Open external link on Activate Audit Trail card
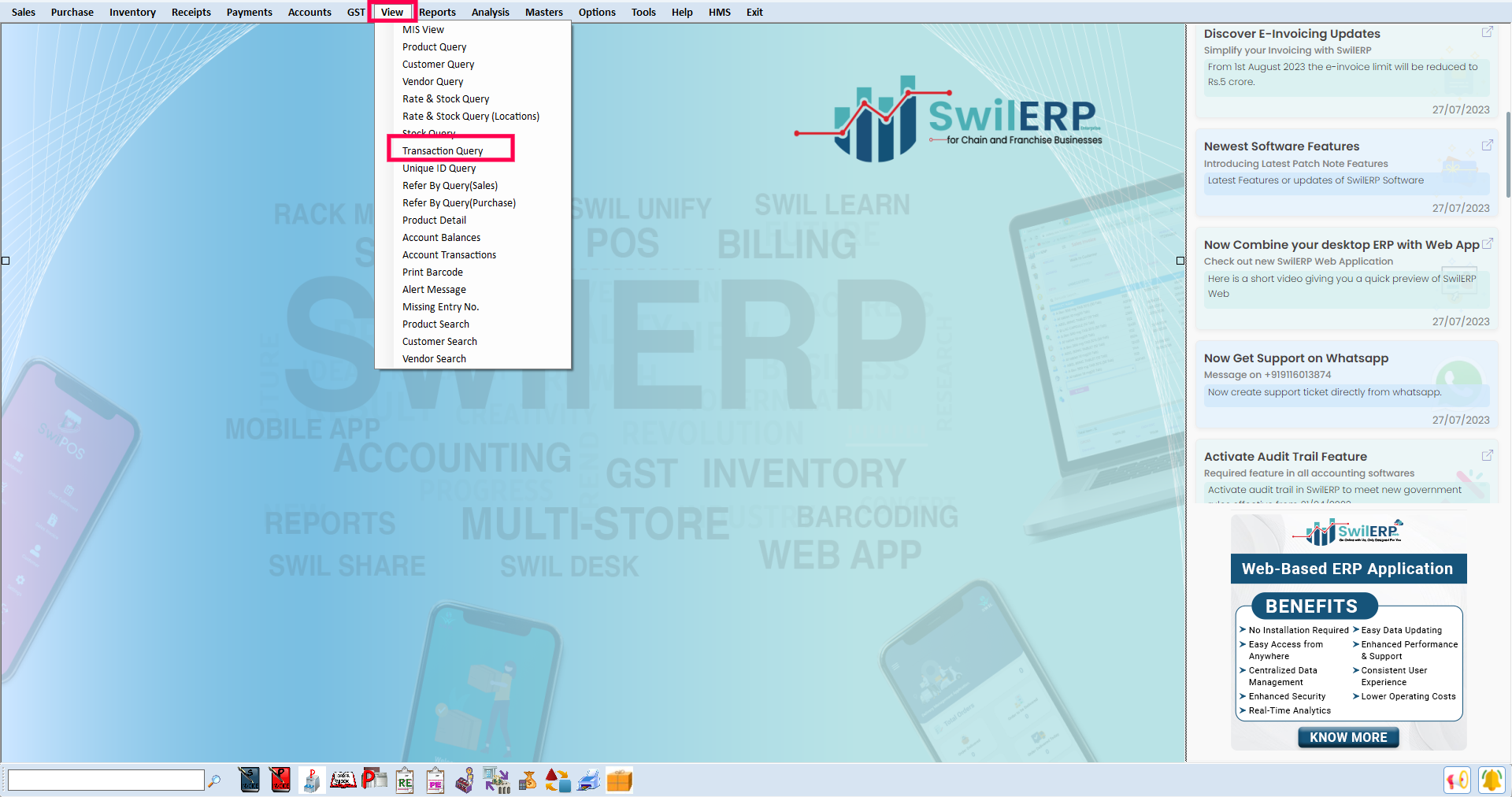Screen dimensions: 1512x797 point(1488,455)
